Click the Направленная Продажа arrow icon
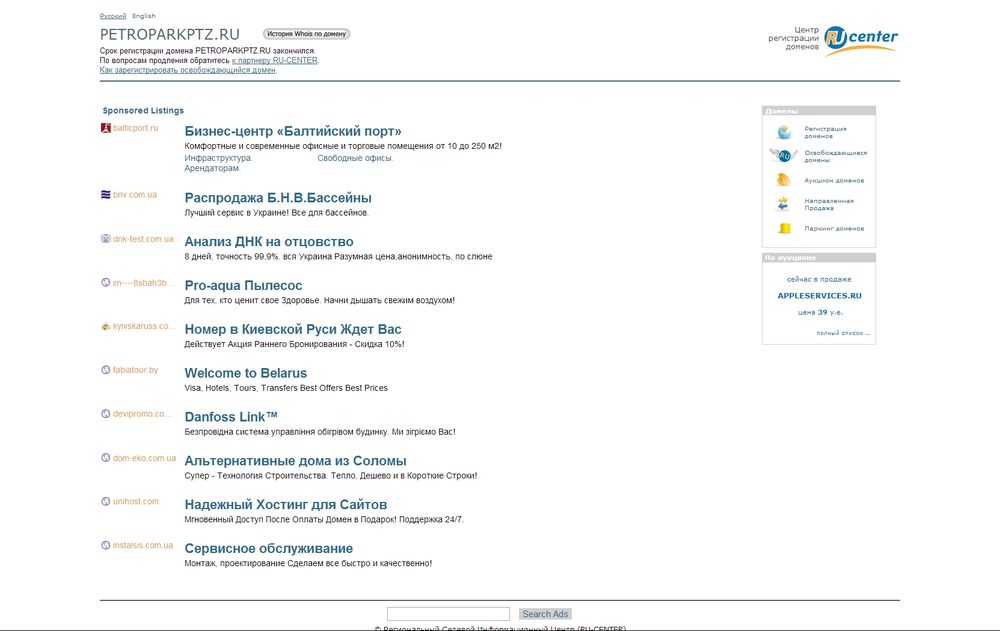The image size is (1000, 631). point(783,204)
